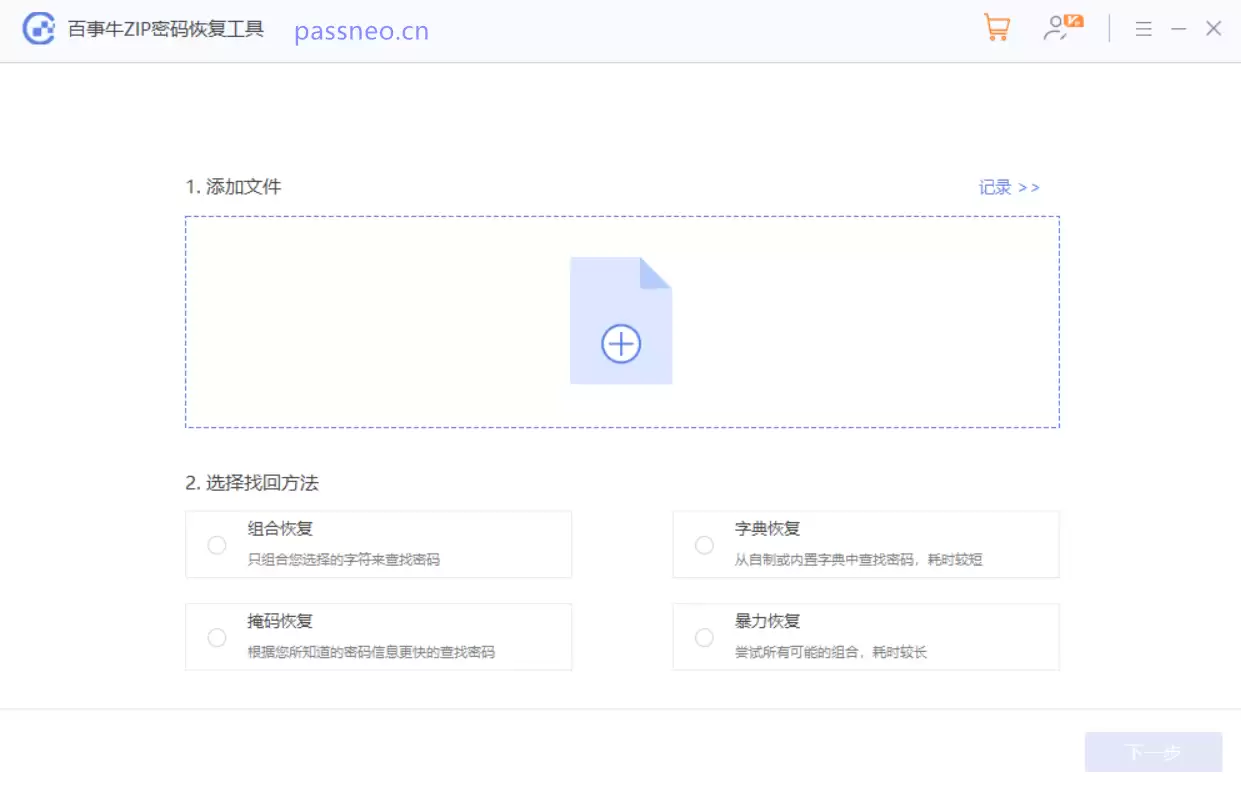Open the passneo.cn website link
This screenshot has height=792, width=1241.
pyautogui.click(x=361, y=30)
